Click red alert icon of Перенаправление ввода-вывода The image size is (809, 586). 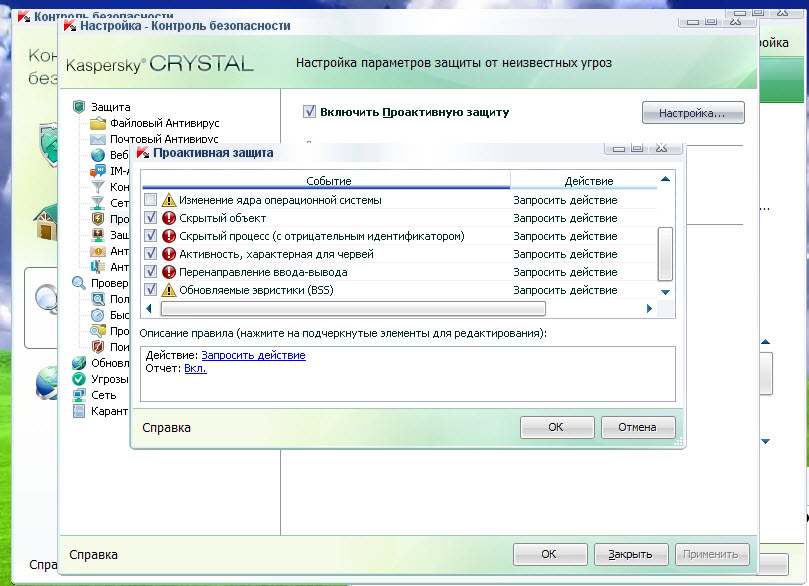[x=169, y=272]
